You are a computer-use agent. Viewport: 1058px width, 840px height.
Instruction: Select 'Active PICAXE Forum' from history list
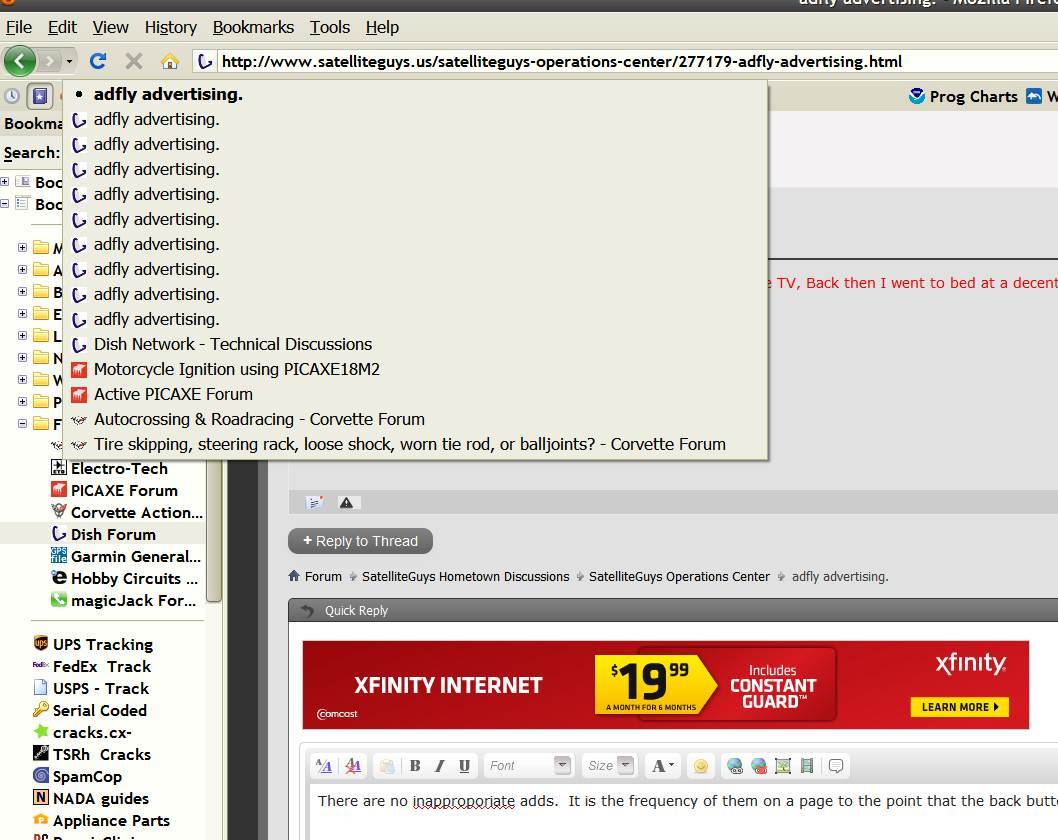point(173,394)
